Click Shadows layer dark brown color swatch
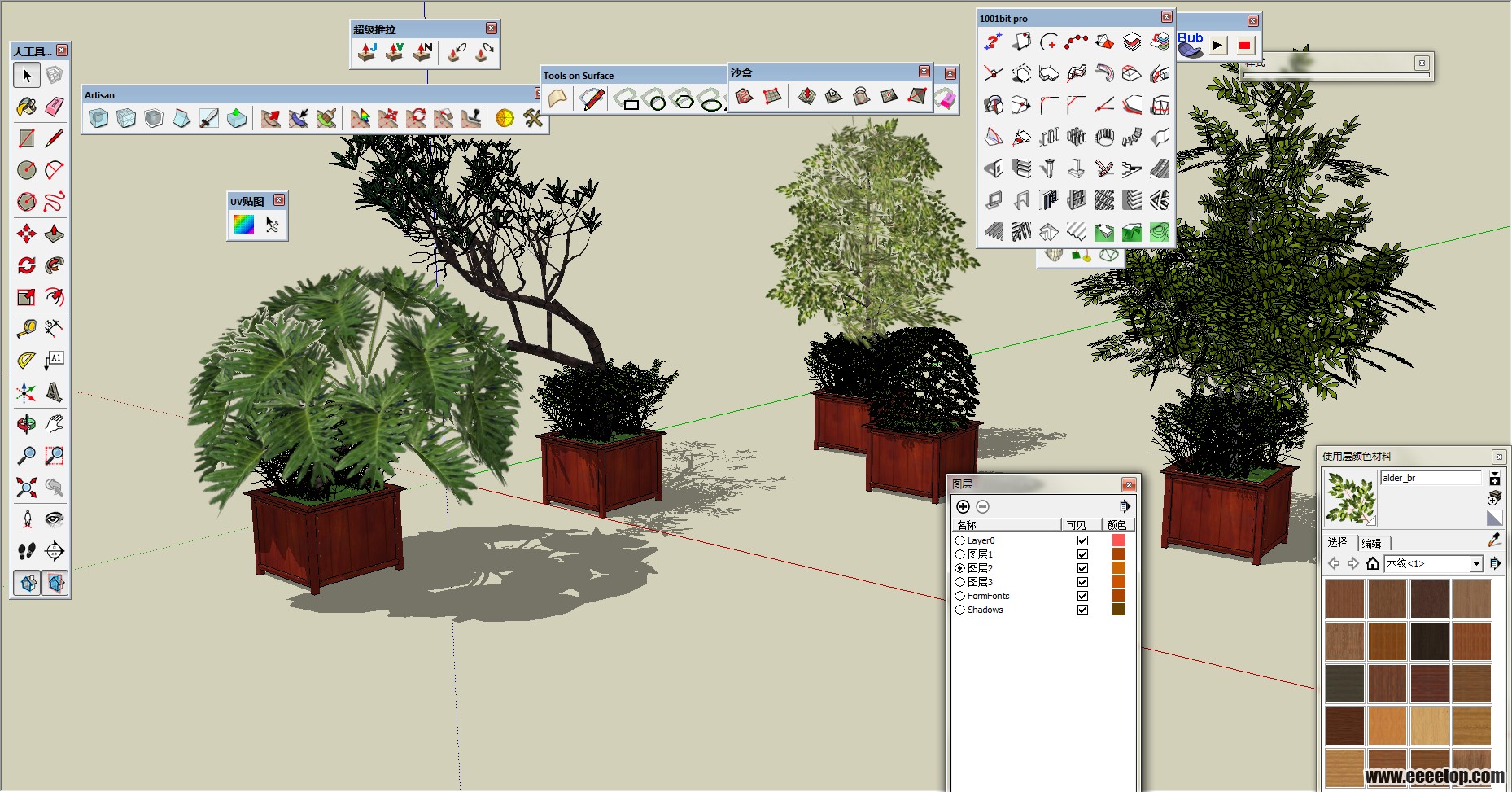The width and height of the screenshot is (1512, 792). 1118,610
